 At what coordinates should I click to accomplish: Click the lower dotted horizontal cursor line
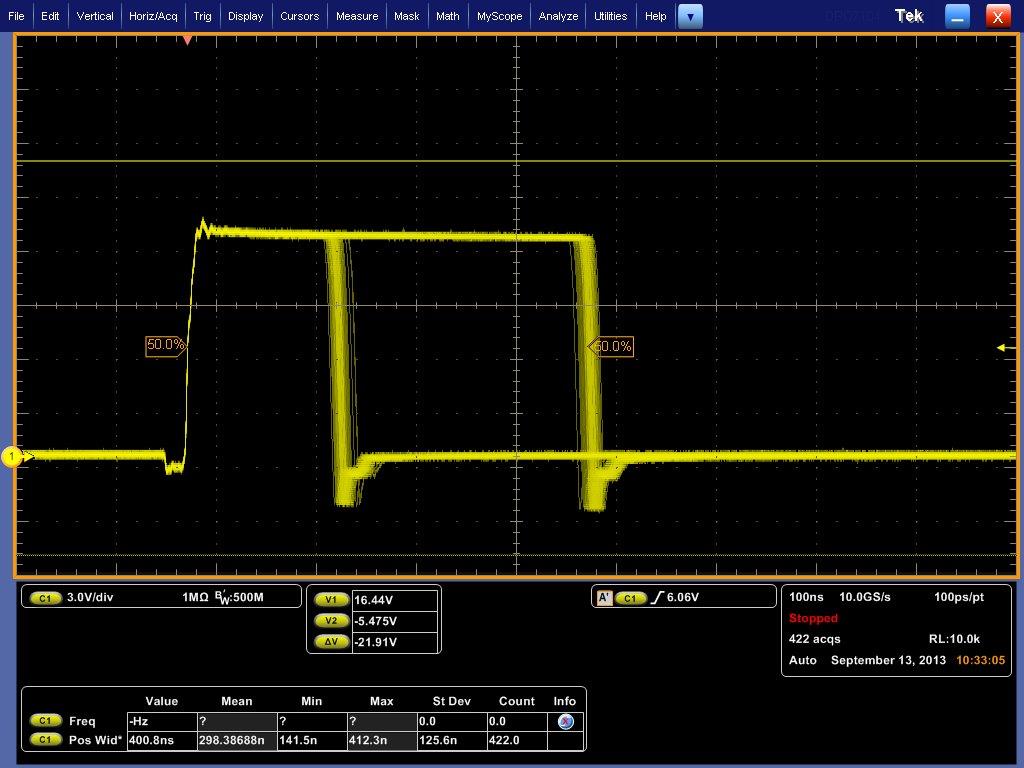[516, 555]
